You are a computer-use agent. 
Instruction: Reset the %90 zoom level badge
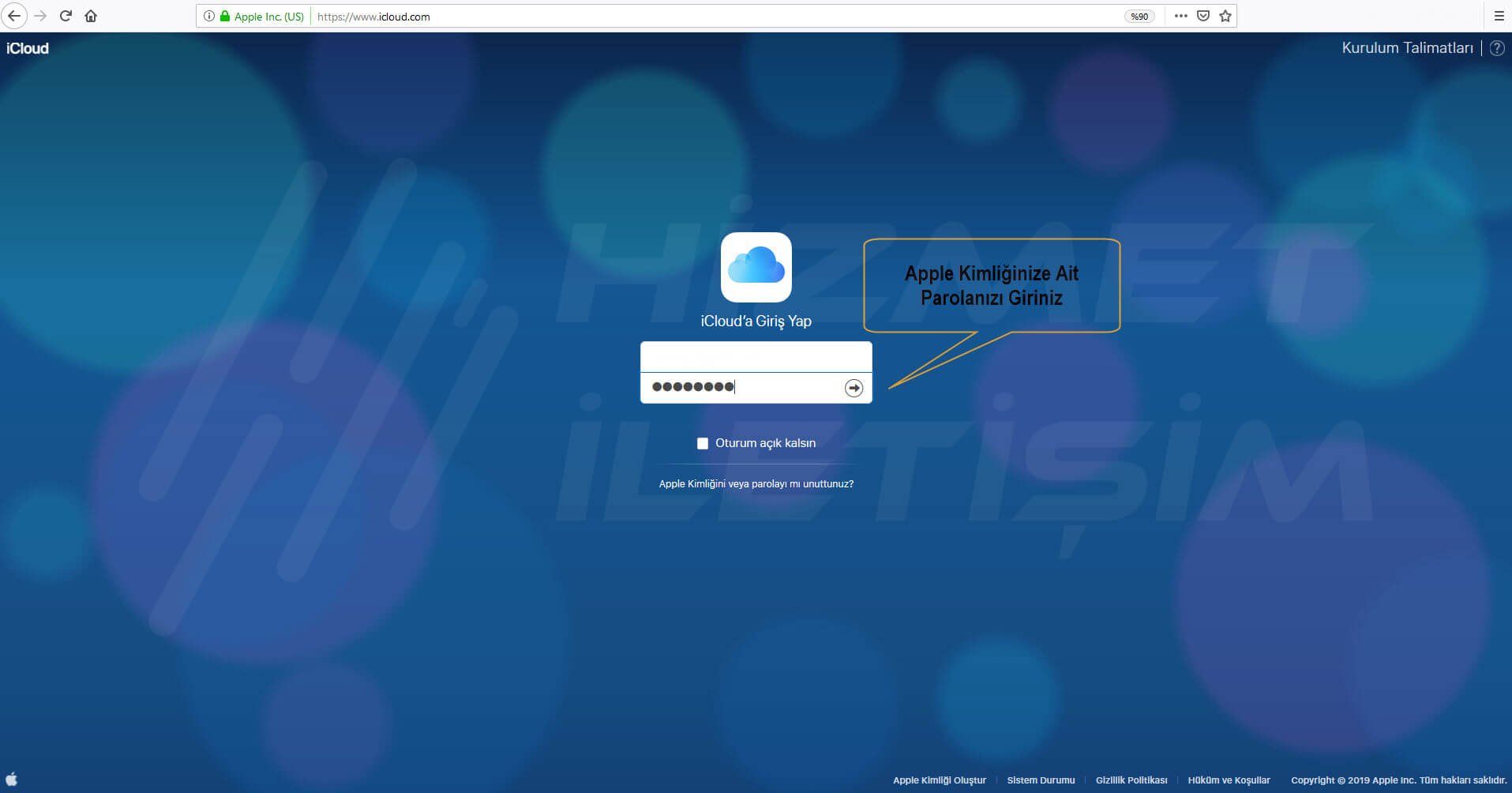click(x=1139, y=16)
